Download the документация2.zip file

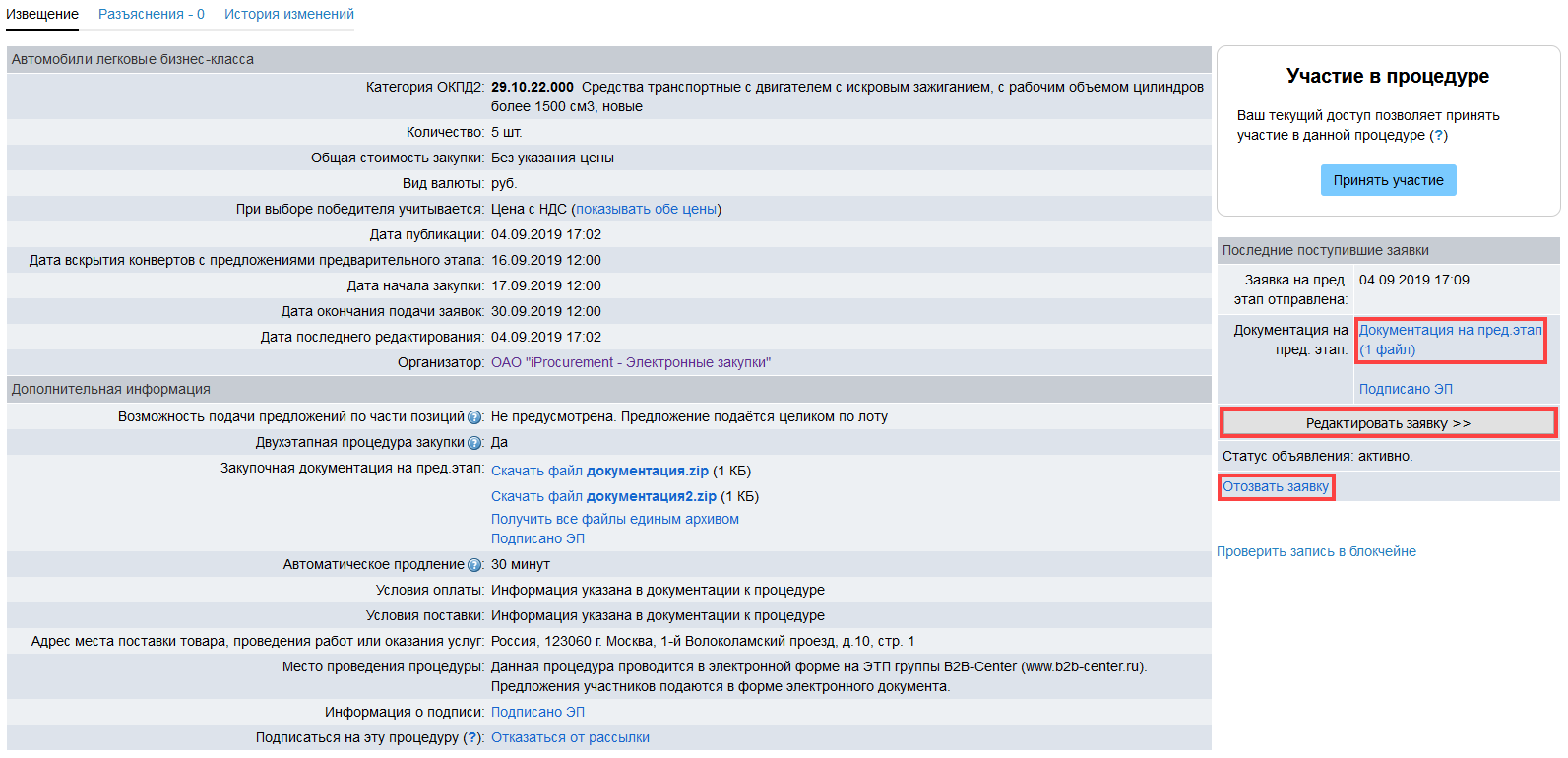pos(603,497)
